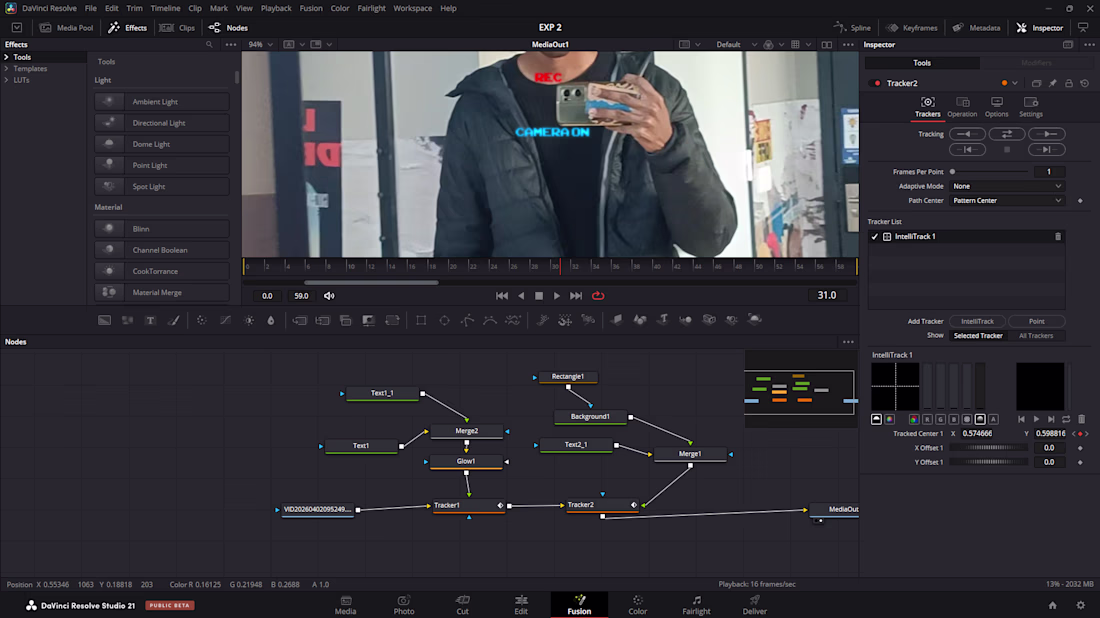1100x618 pixels.
Task: Add Spot Light tool from effects list
Action: 162,187
